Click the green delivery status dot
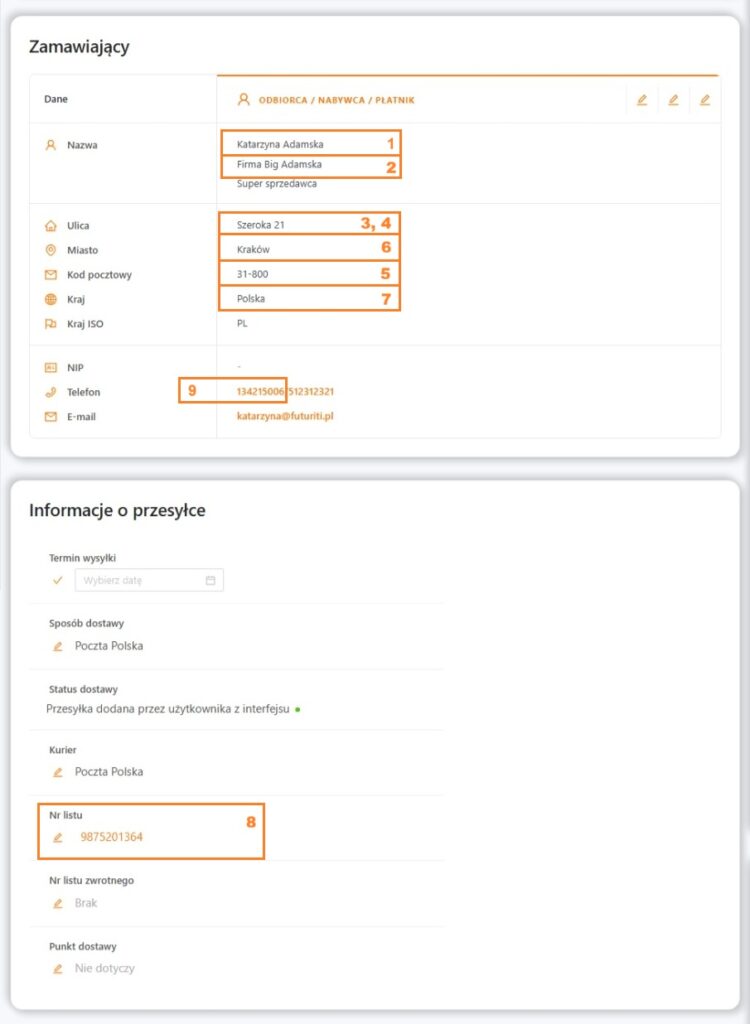 pos(298,709)
